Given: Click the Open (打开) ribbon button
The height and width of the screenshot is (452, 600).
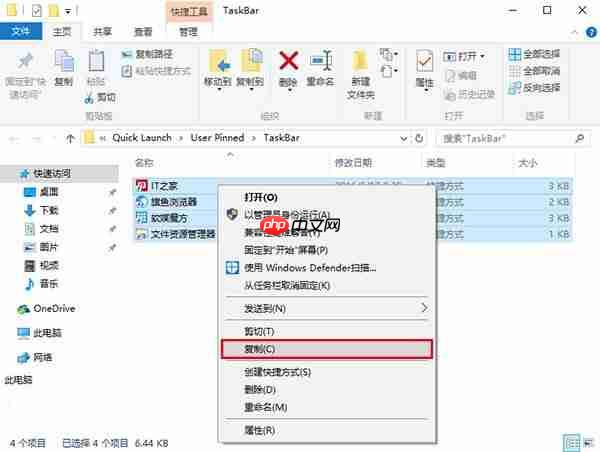Looking at the screenshot, I should [464, 57].
